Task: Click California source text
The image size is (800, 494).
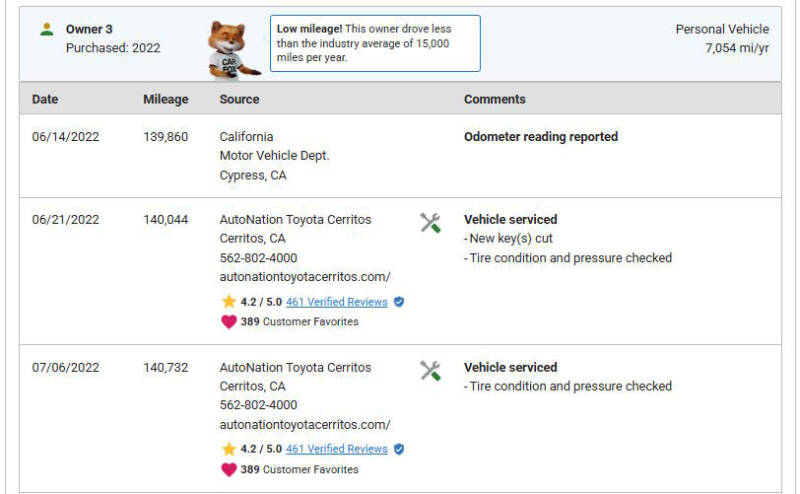Action: [246, 137]
